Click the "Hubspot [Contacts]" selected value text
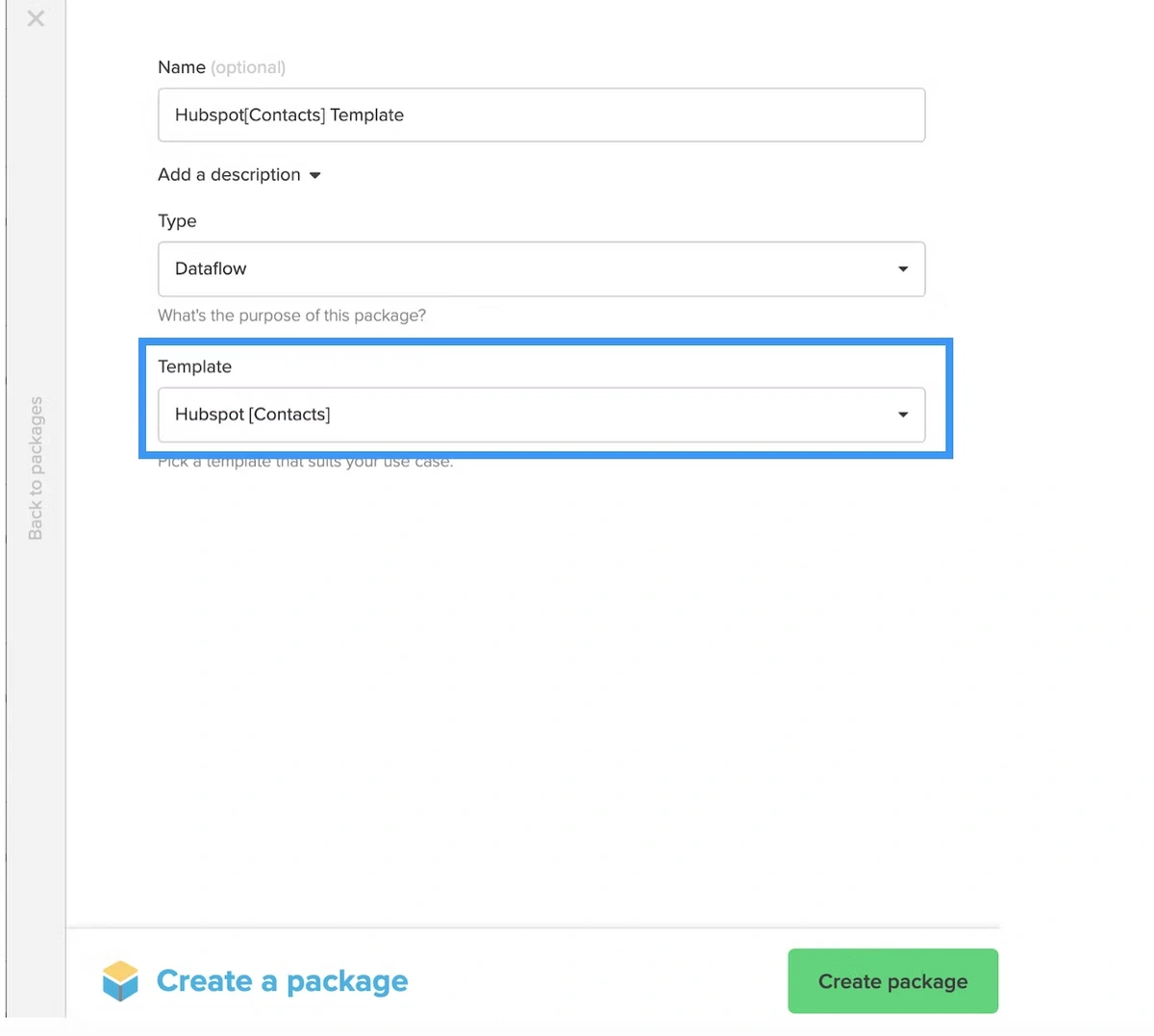 tap(253, 415)
